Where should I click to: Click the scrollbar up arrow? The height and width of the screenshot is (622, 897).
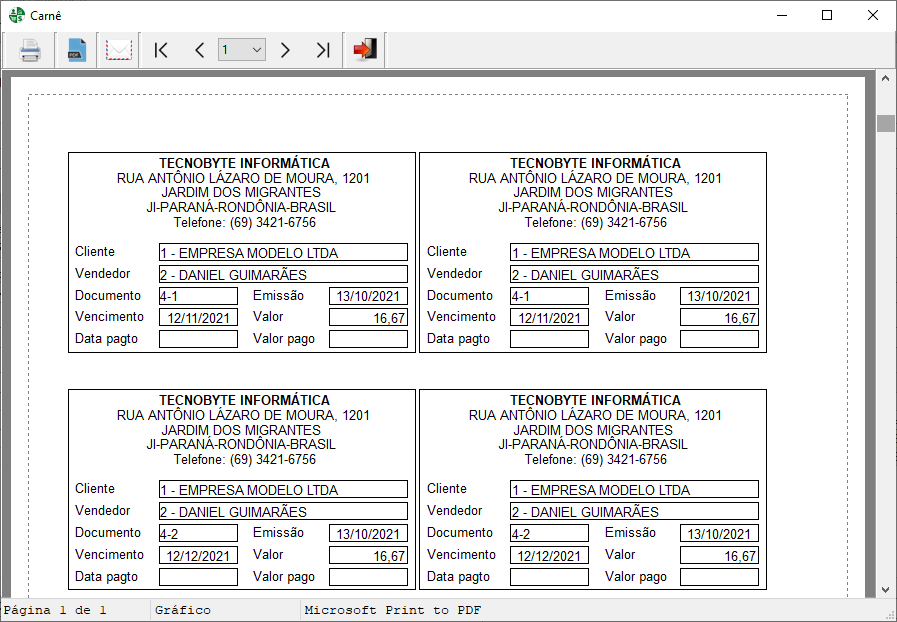coord(885,78)
